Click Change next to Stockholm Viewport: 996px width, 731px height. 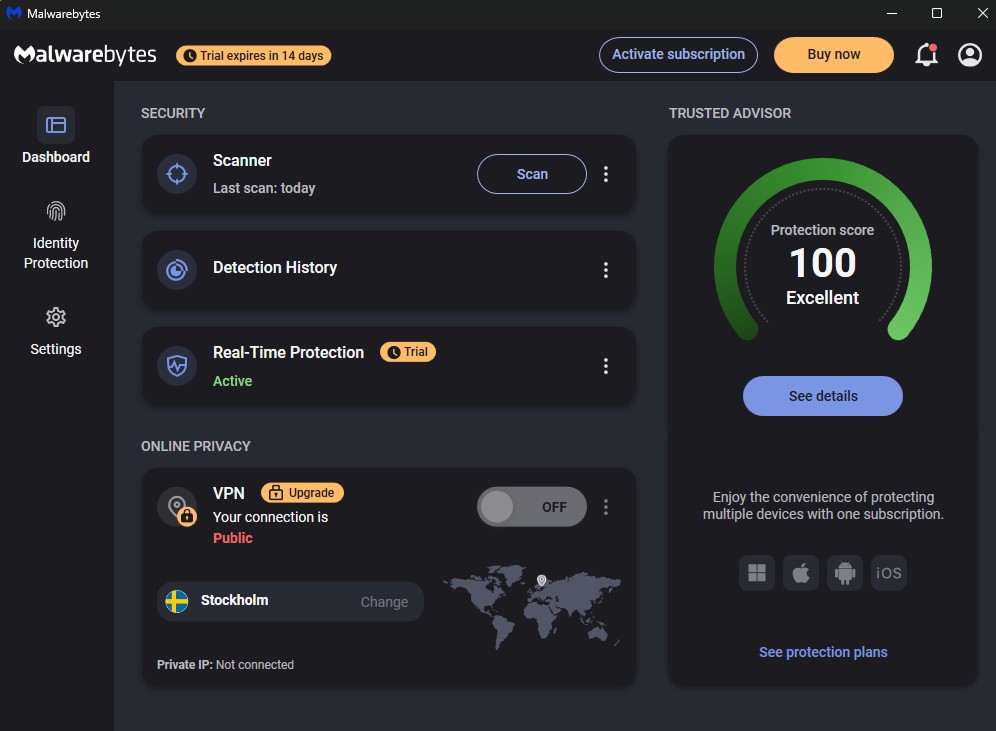pyautogui.click(x=384, y=602)
